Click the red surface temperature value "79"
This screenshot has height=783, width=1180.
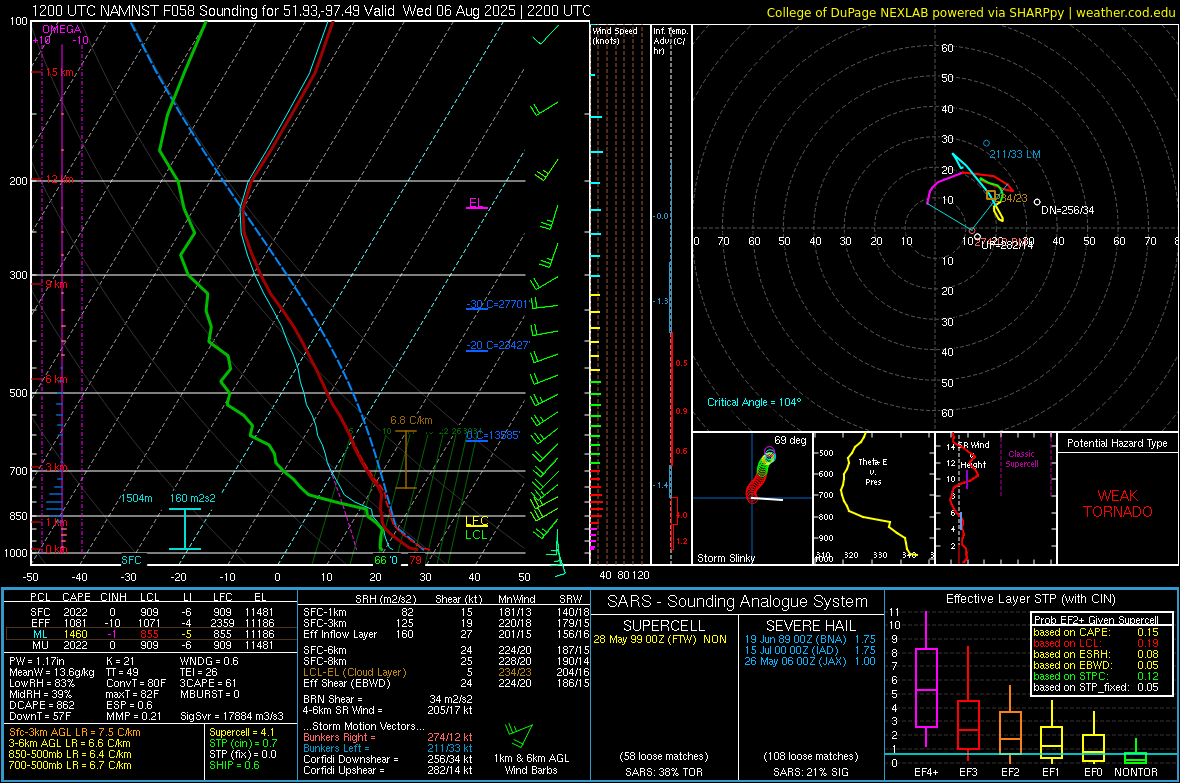point(415,560)
